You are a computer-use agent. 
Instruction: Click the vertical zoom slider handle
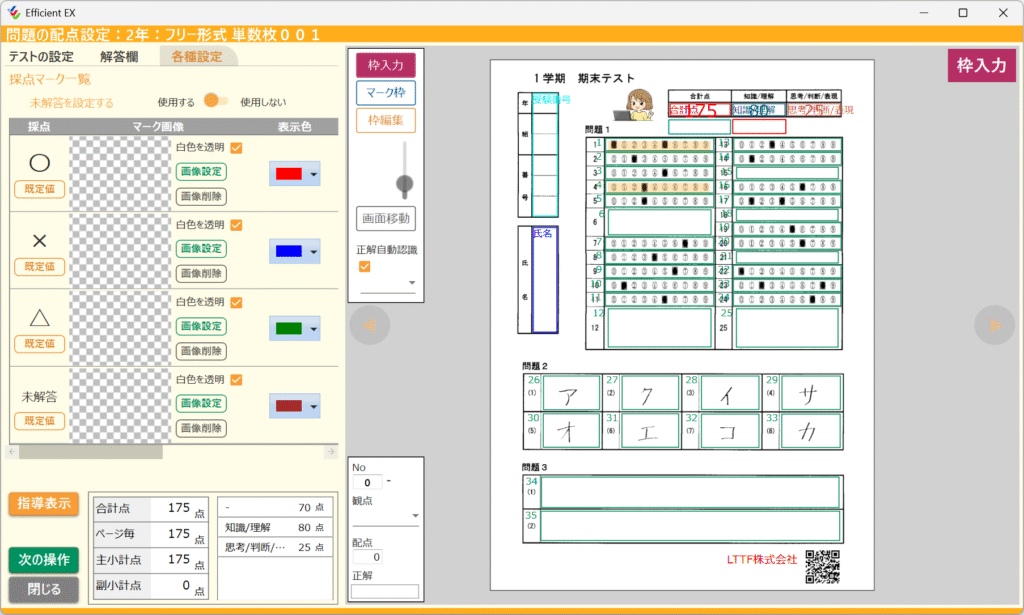coord(405,183)
